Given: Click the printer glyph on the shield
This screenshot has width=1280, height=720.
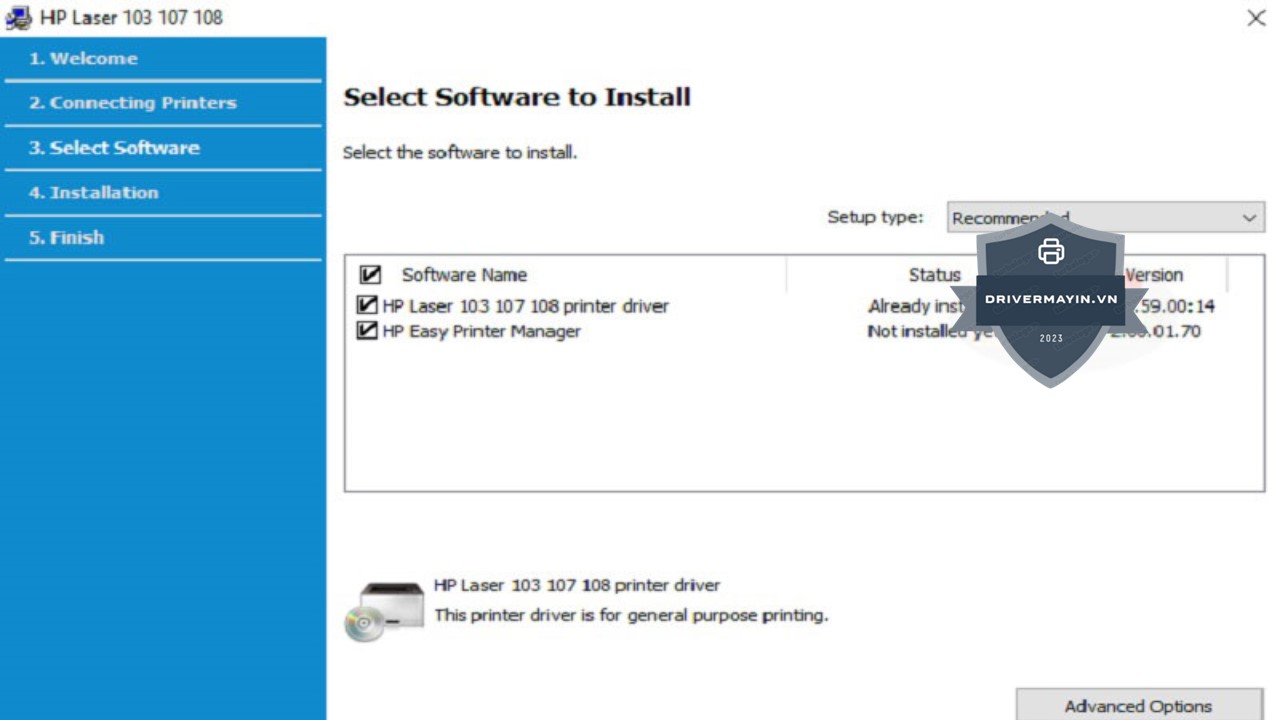Looking at the screenshot, I should pos(1050,252).
